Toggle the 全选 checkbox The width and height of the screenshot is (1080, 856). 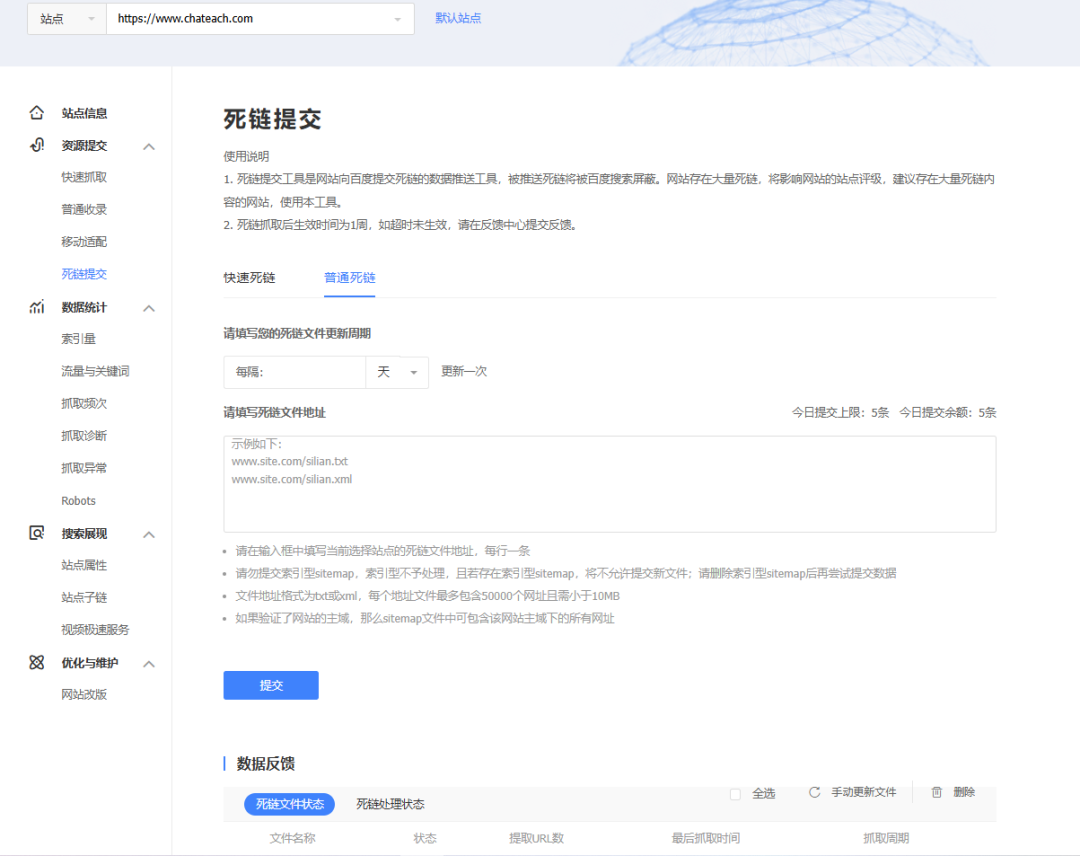[x=735, y=794]
